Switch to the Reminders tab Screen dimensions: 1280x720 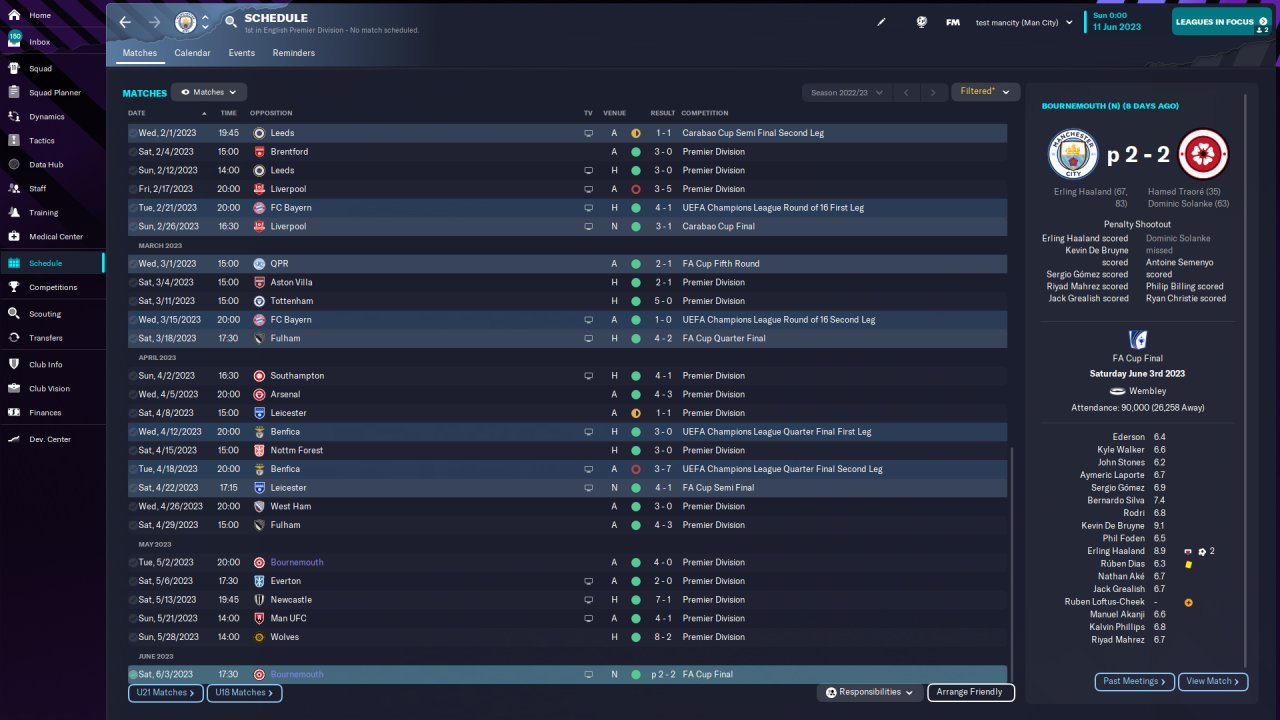coord(293,53)
